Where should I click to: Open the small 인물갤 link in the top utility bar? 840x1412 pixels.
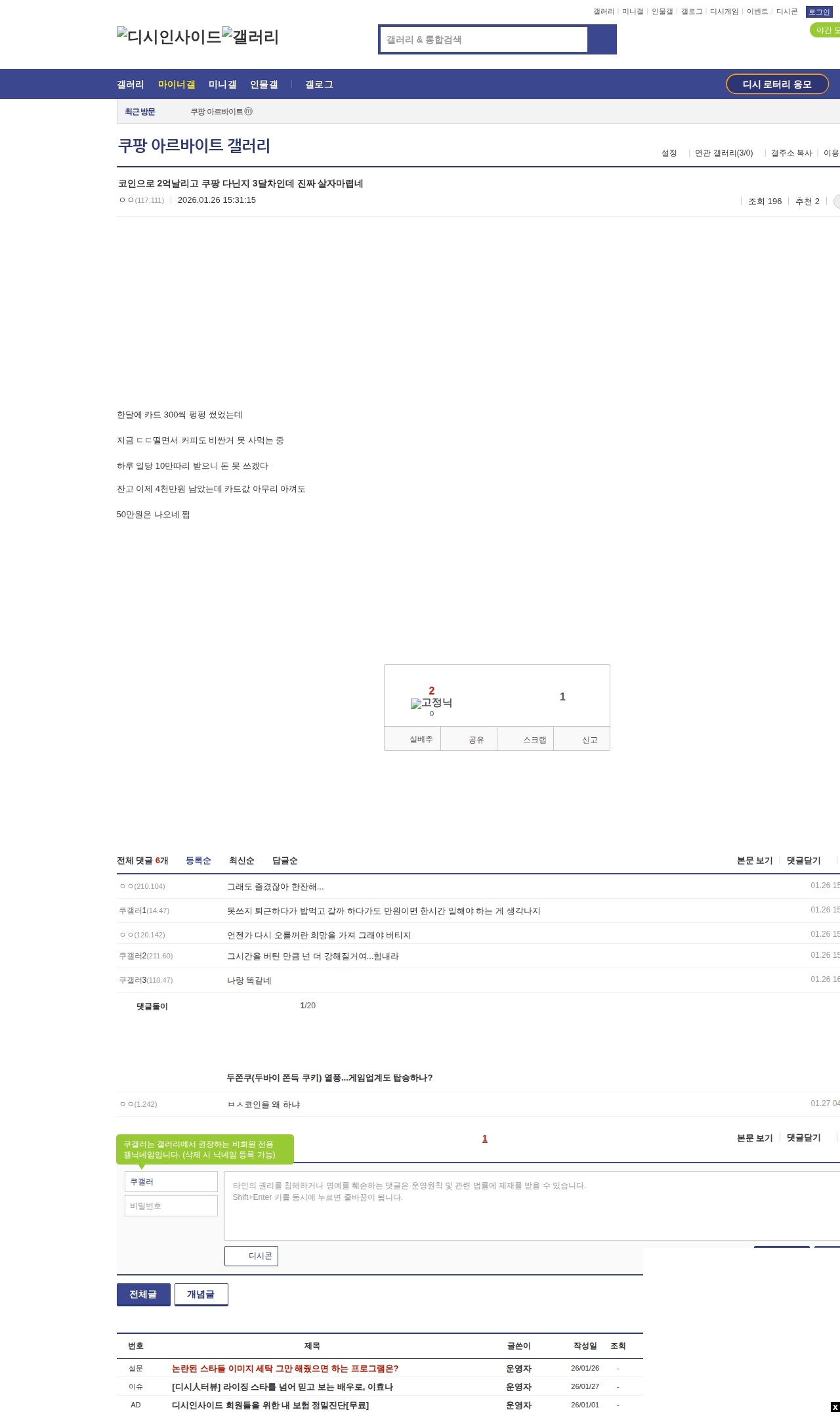click(x=662, y=12)
